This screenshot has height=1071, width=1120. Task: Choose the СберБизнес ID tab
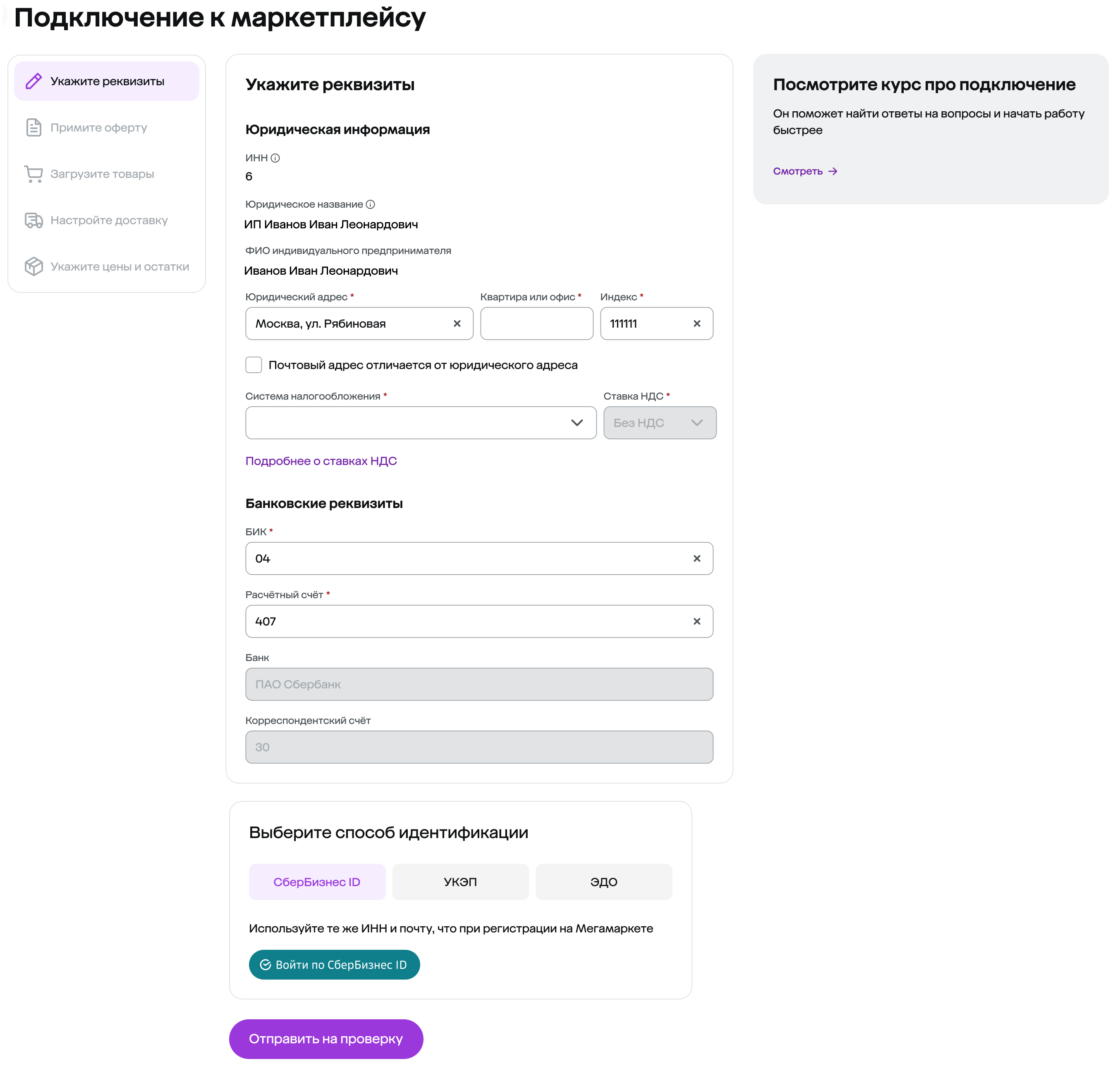tap(317, 882)
